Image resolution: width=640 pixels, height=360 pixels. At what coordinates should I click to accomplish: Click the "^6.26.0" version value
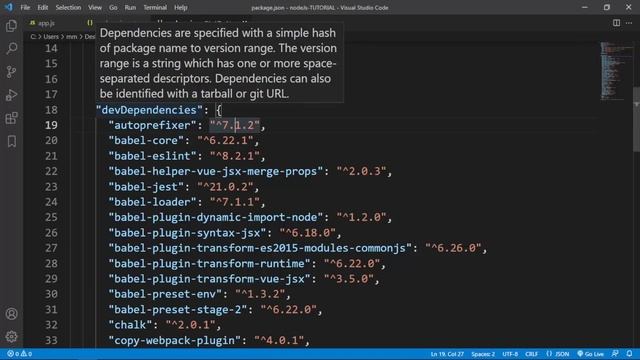pyautogui.click(x=453, y=248)
